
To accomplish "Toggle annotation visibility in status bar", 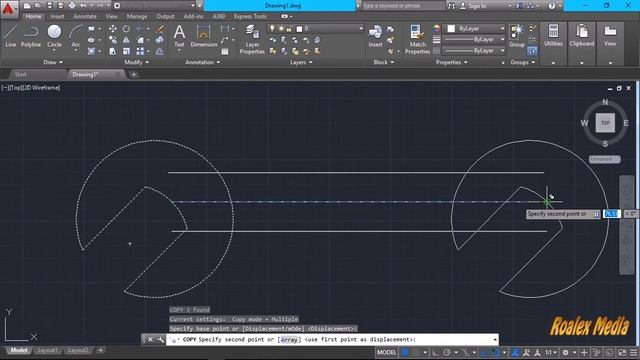I will [515, 353].
